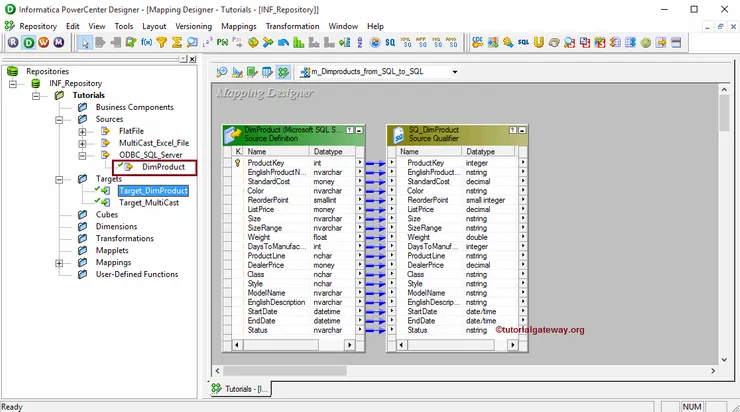Open Workflow Manager via the W icon
This screenshot has height=412, width=740.
pos(43,42)
